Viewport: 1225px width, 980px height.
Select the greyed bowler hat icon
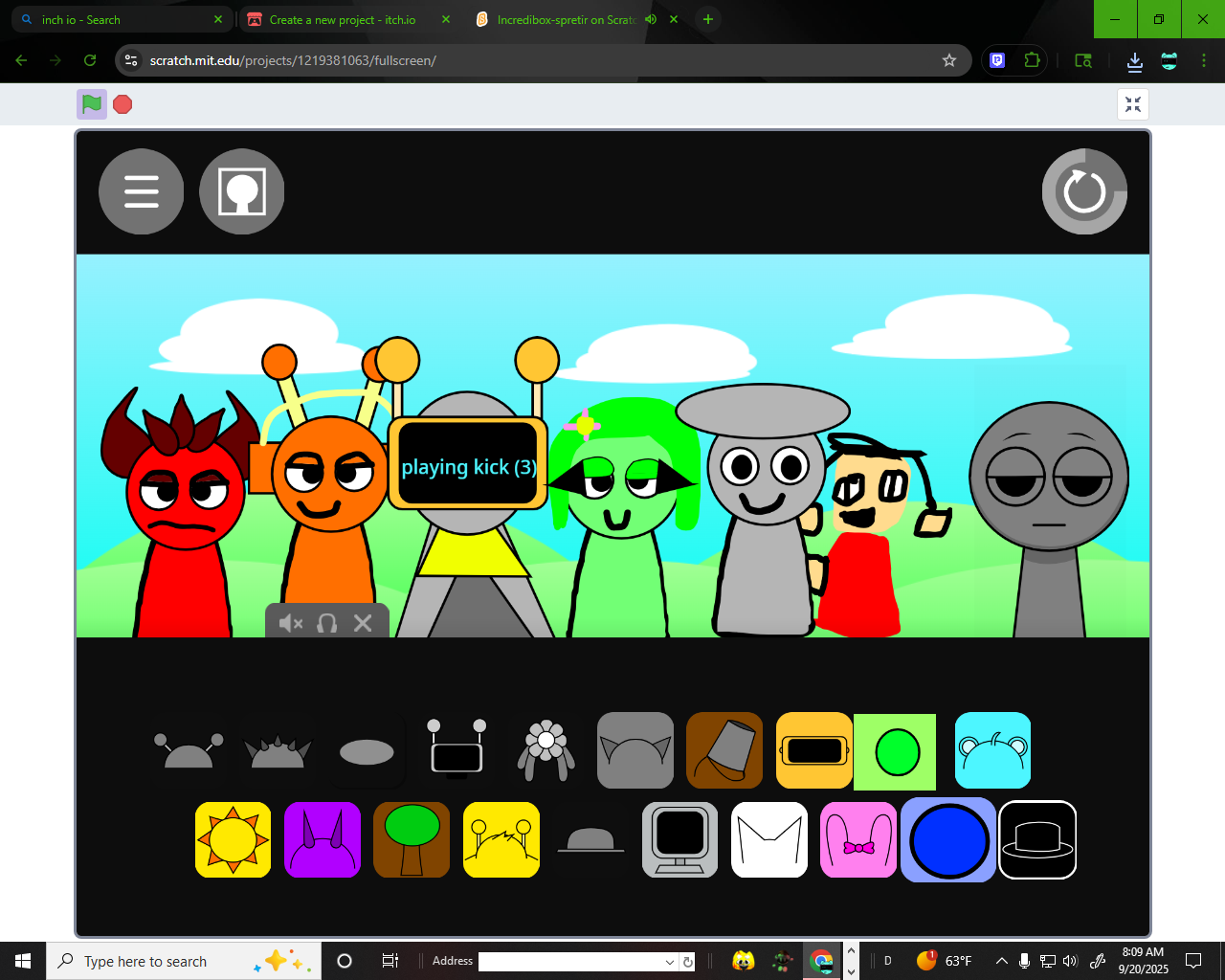pos(590,840)
